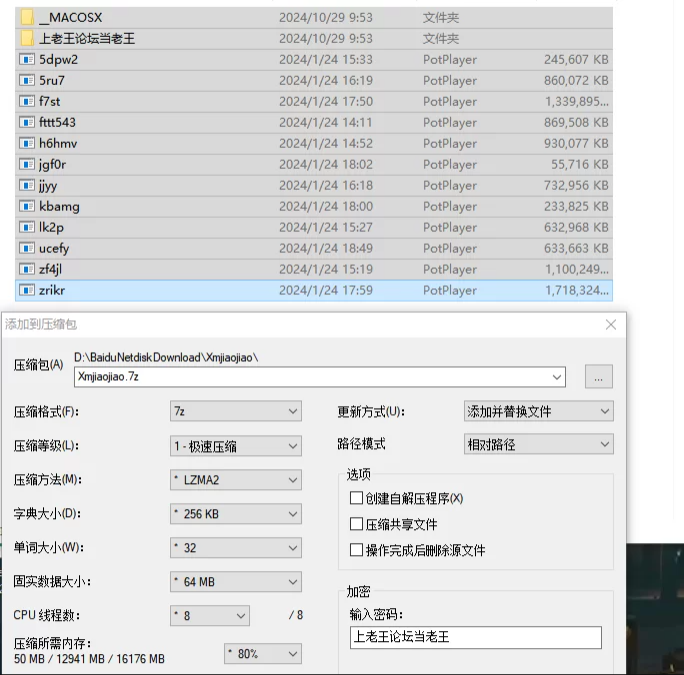Open the 固实数据大小 64 MB dropdown
This screenshot has height=675, width=684.
[x=236, y=582]
